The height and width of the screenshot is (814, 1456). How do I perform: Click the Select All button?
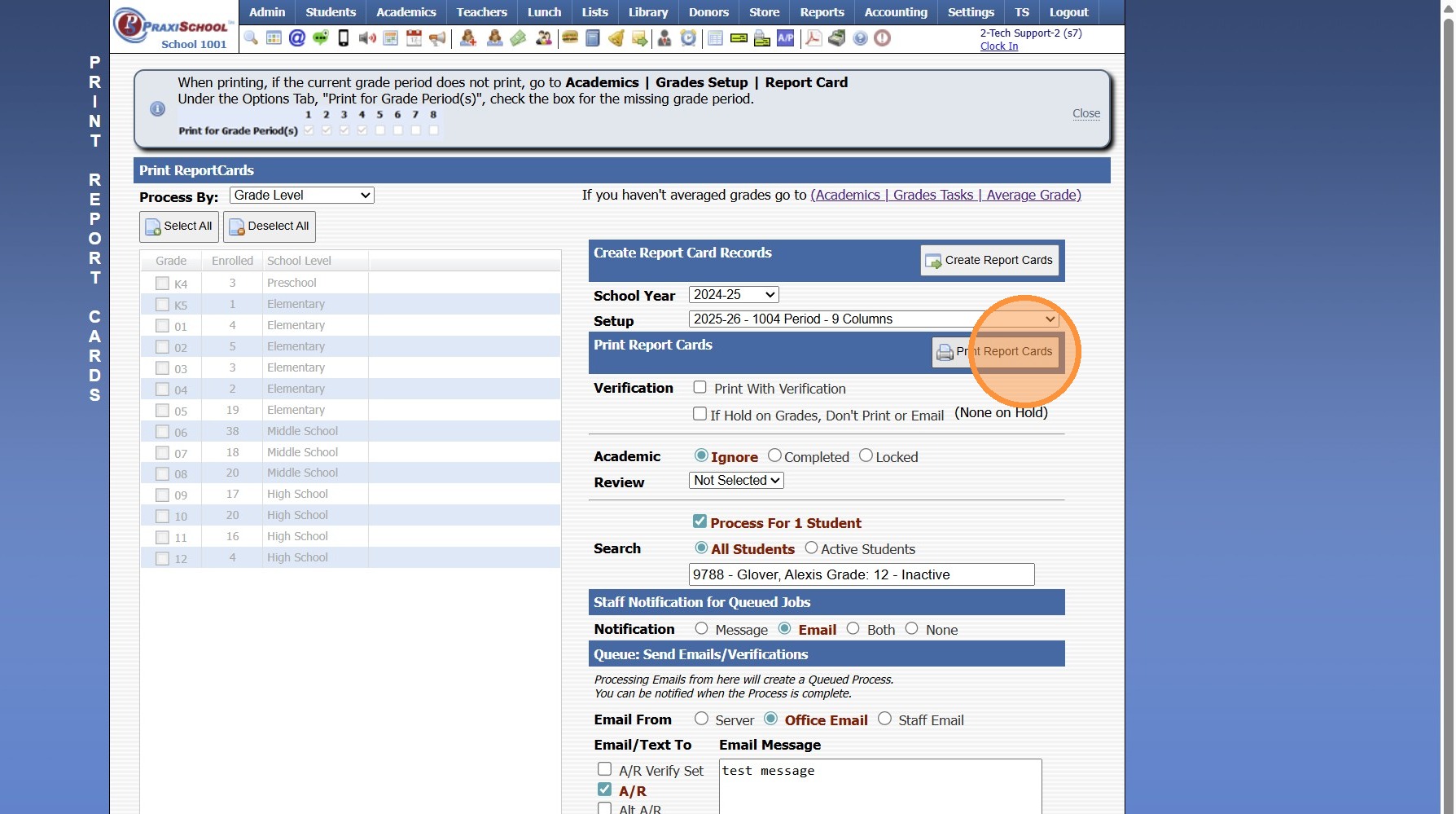(179, 227)
